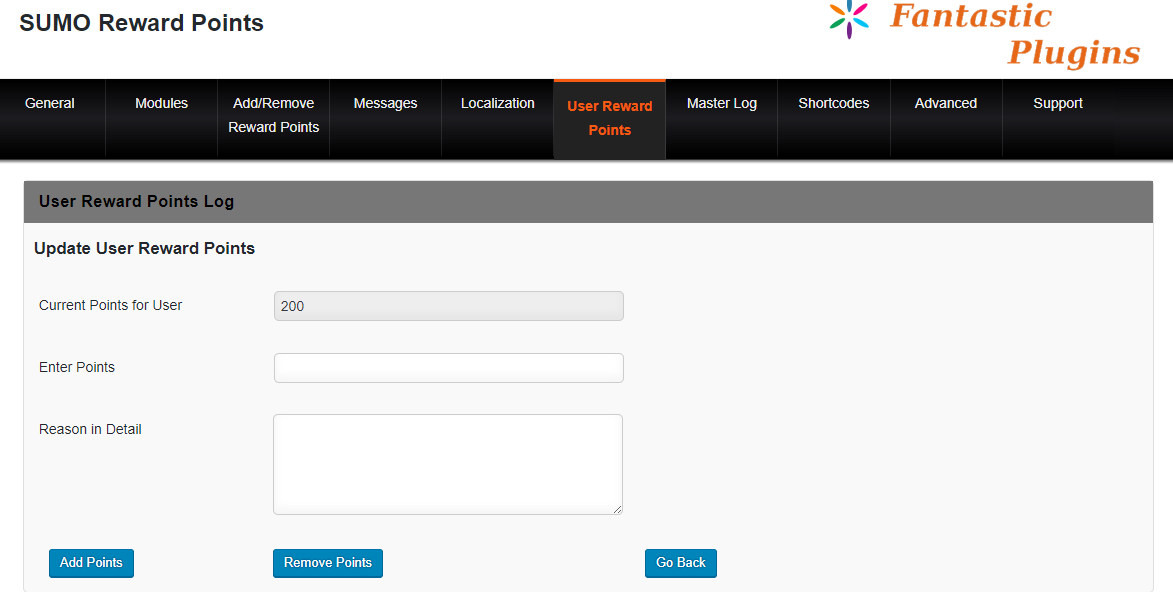Click the User Reward Points tab

[x=610, y=118]
